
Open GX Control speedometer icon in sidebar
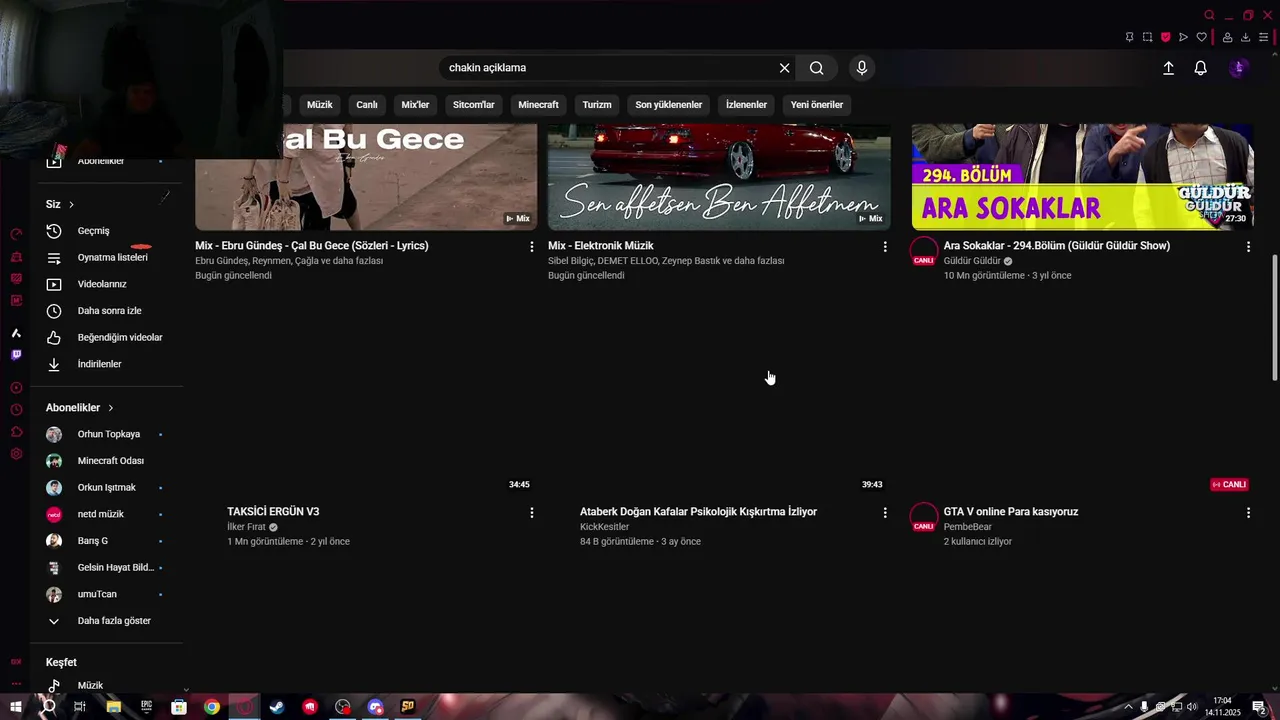(16, 234)
